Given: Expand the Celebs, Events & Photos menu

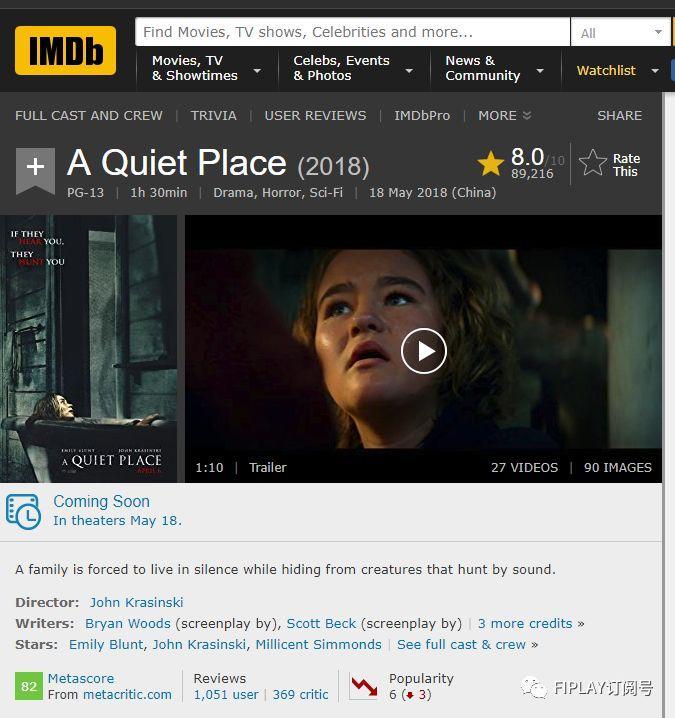Looking at the screenshot, I should (x=353, y=68).
